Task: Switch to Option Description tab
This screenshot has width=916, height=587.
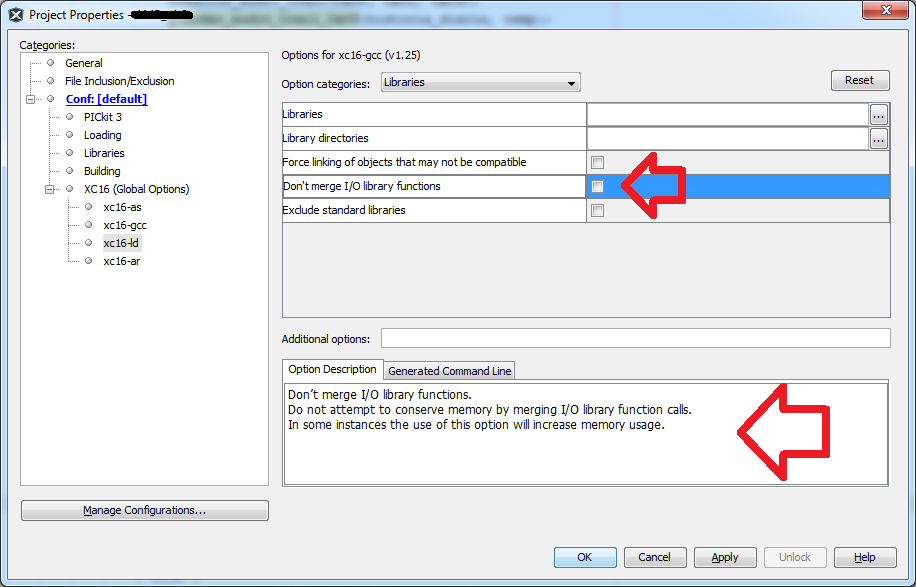Action: click(x=332, y=369)
